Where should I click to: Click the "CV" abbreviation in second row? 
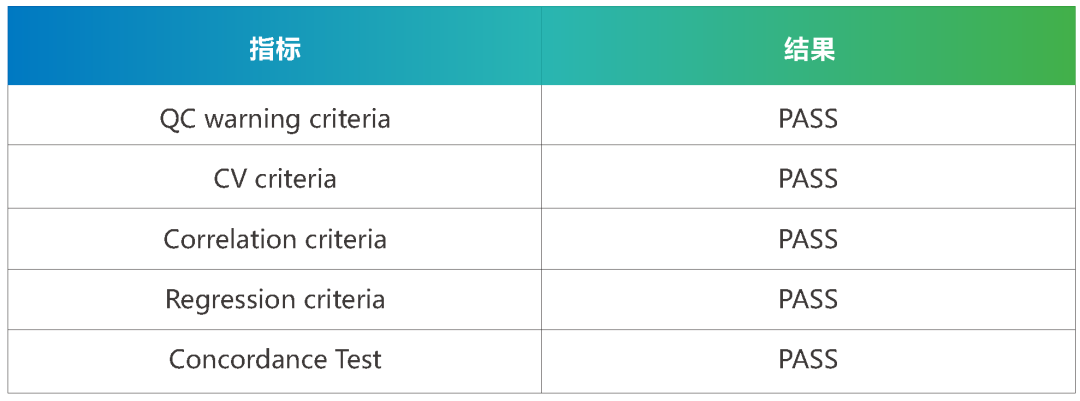230,179
